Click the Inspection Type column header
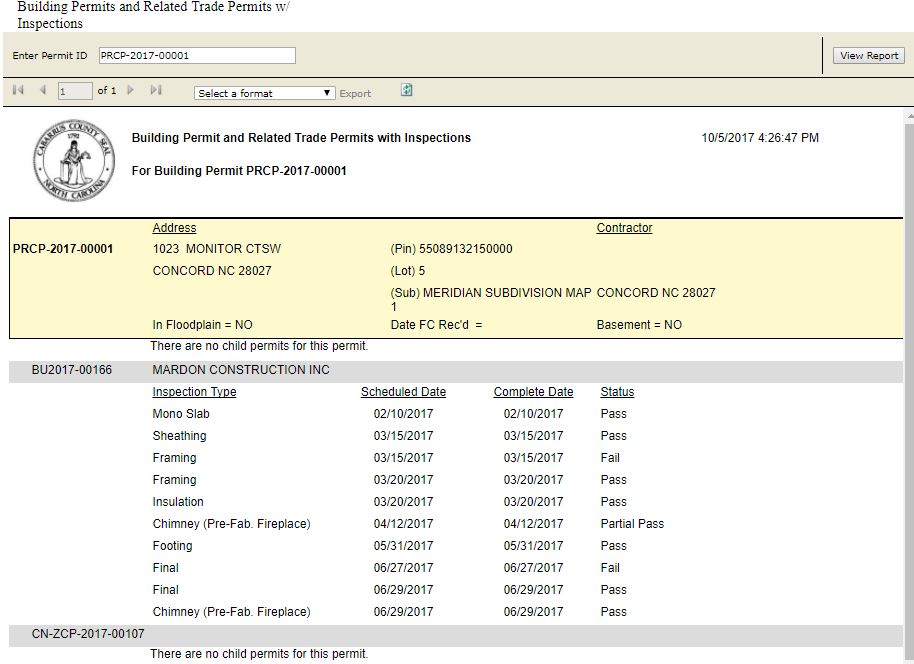914x664 pixels. pos(194,392)
